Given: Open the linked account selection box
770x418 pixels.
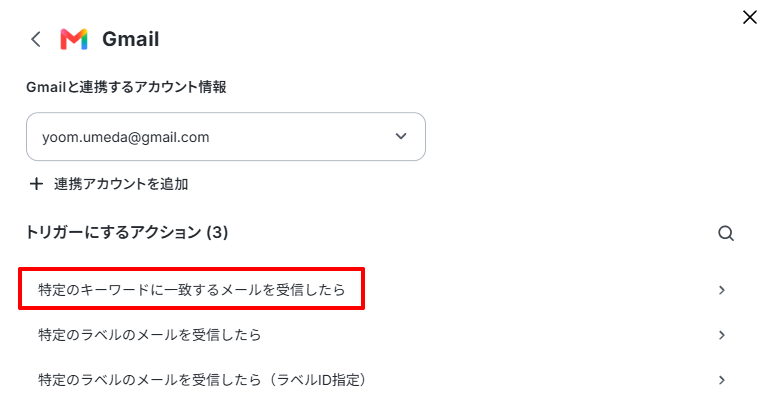Looking at the screenshot, I should (x=226, y=137).
